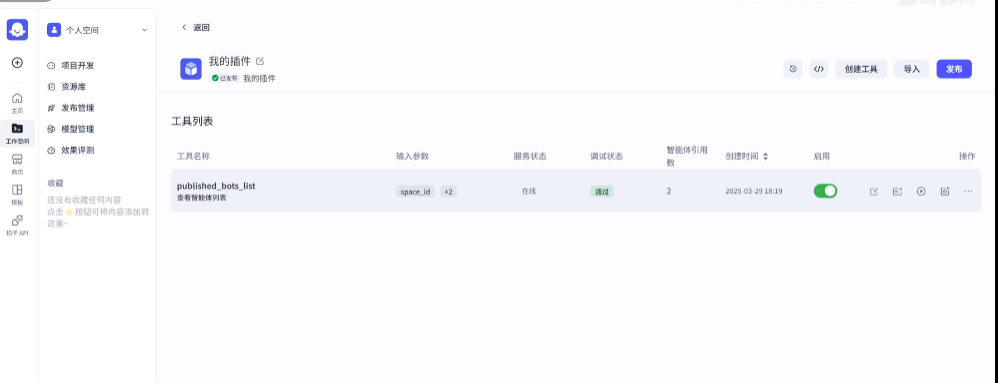Sort by 创建时间 column arrows
Image resolution: width=998 pixels, height=383 pixels.
coord(766,156)
